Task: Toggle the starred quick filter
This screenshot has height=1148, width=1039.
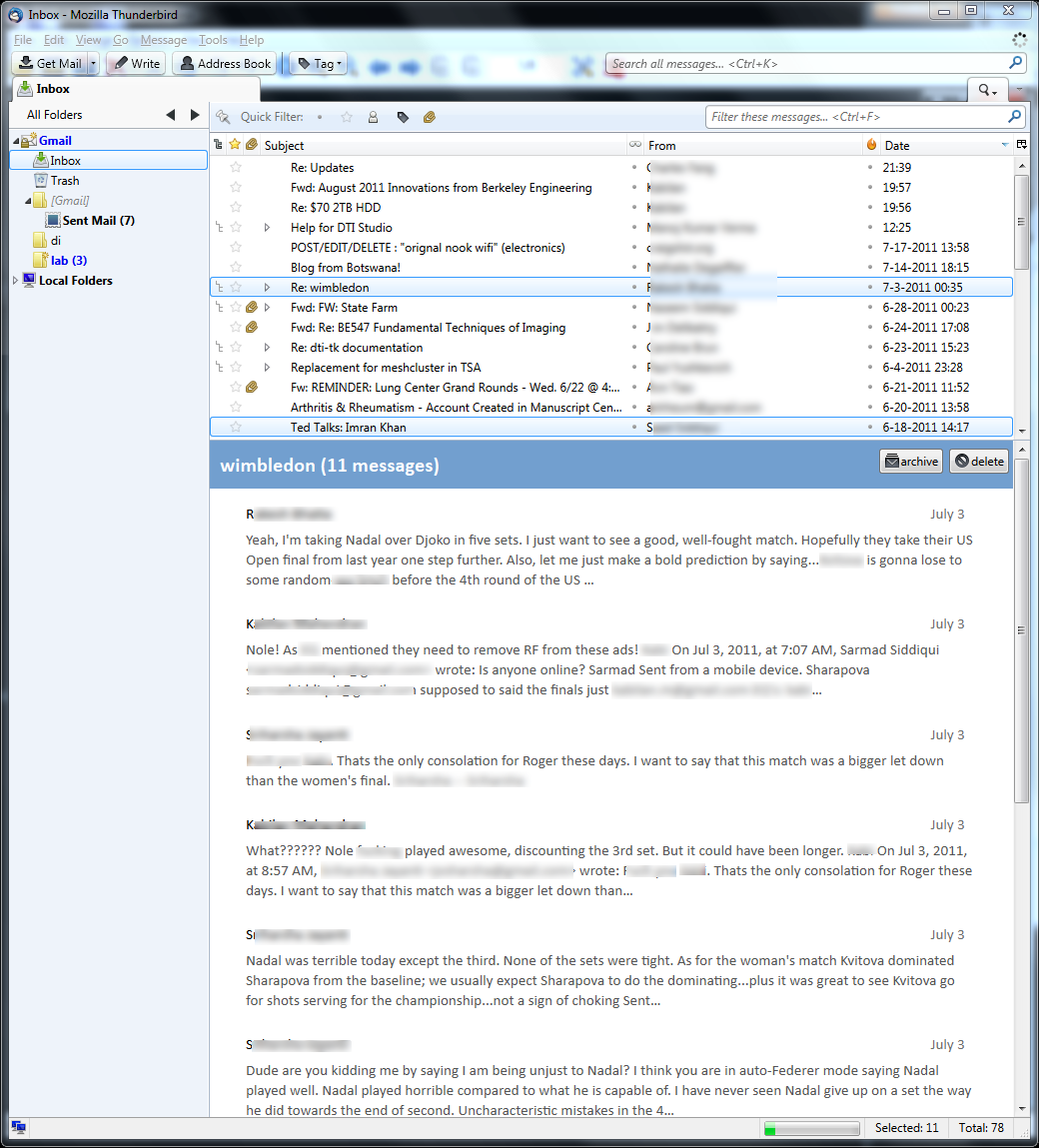Action: tap(347, 117)
